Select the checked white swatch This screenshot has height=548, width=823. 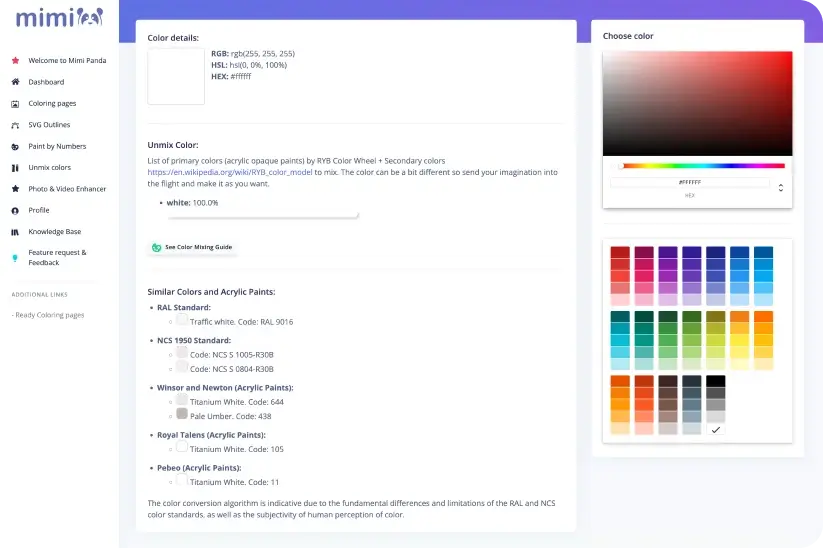pyautogui.click(x=716, y=429)
